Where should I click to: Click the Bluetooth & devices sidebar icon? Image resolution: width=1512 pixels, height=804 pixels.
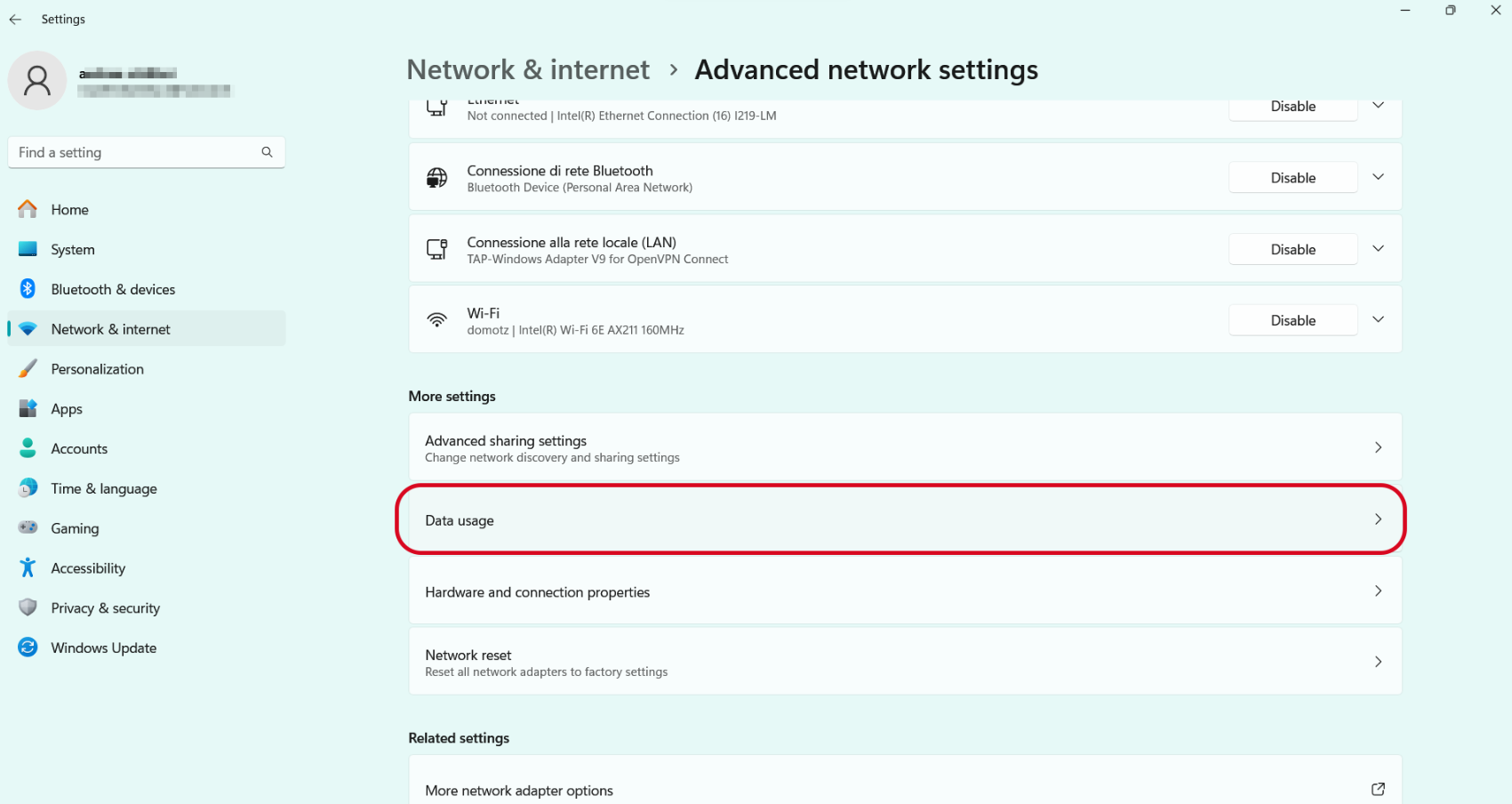point(28,289)
